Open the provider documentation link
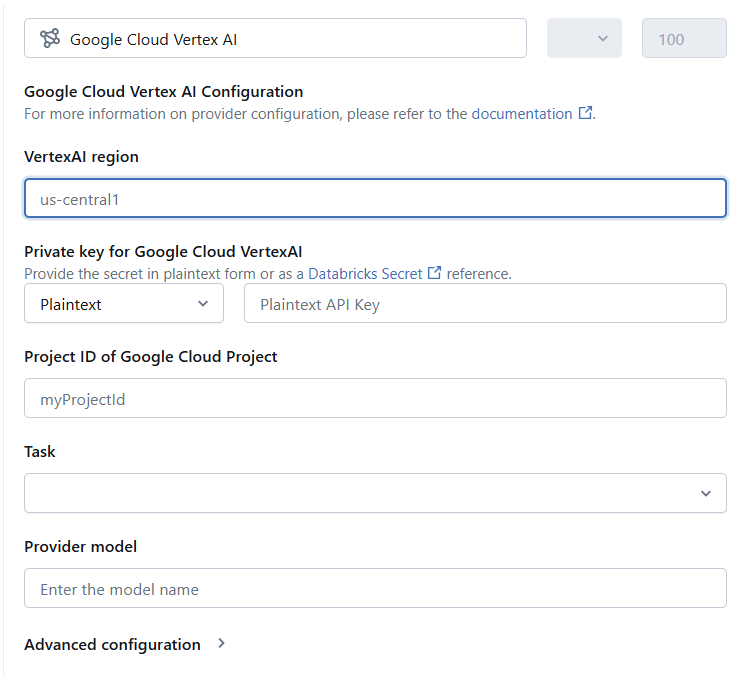743x678 pixels. point(522,114)
